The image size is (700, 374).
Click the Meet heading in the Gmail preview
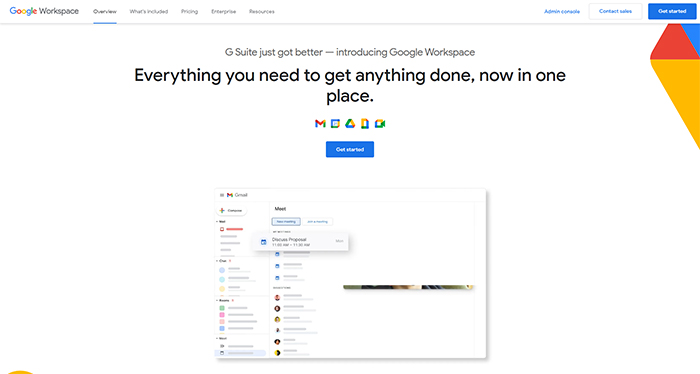point(280,208)
